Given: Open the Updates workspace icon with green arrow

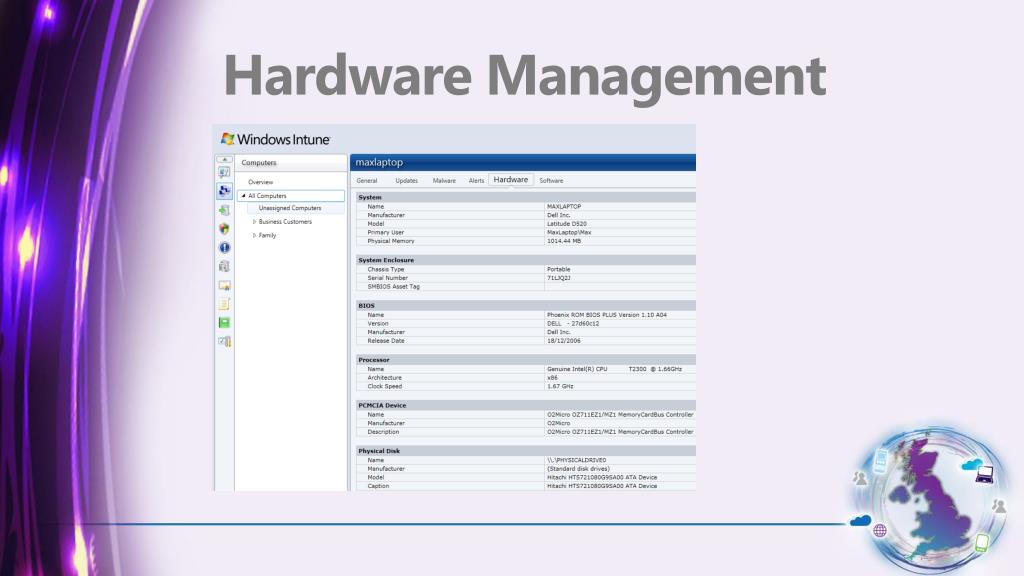Looking at the screenshot, I should pyautogui.click(x=224, y=210).
